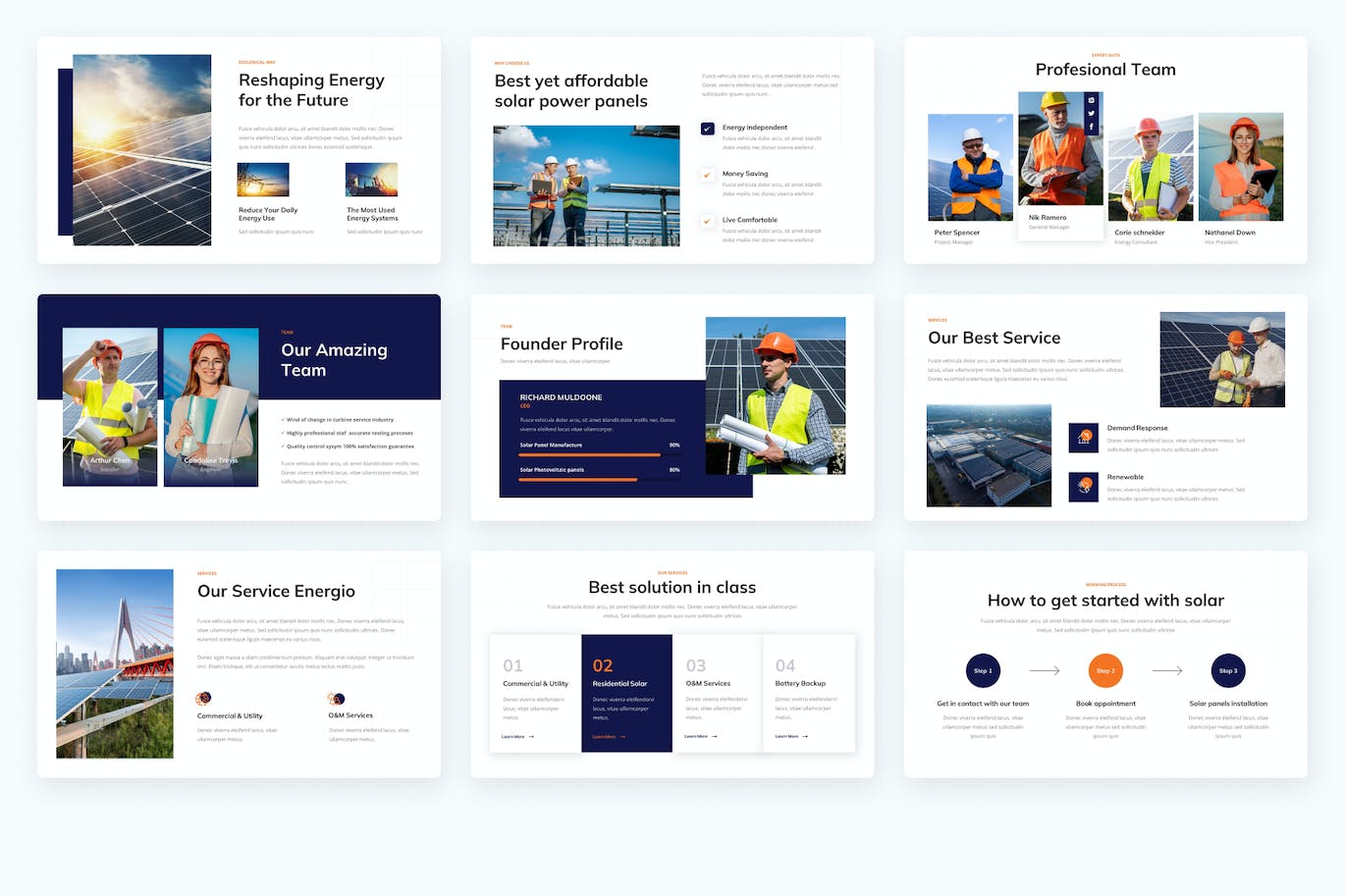Viewport: 1345px width, 896px height.
Task: Click the arrow between Step 1 and Step 2
Action: click(x=1044, y=671)
